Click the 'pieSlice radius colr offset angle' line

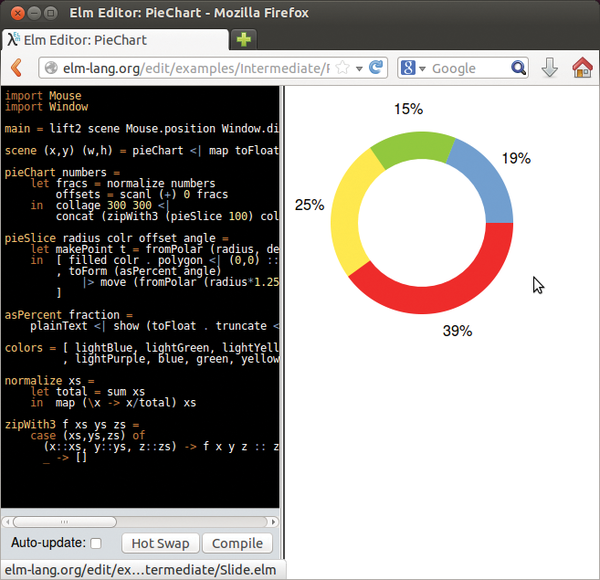pyautogui.click(x=116, y=238)
